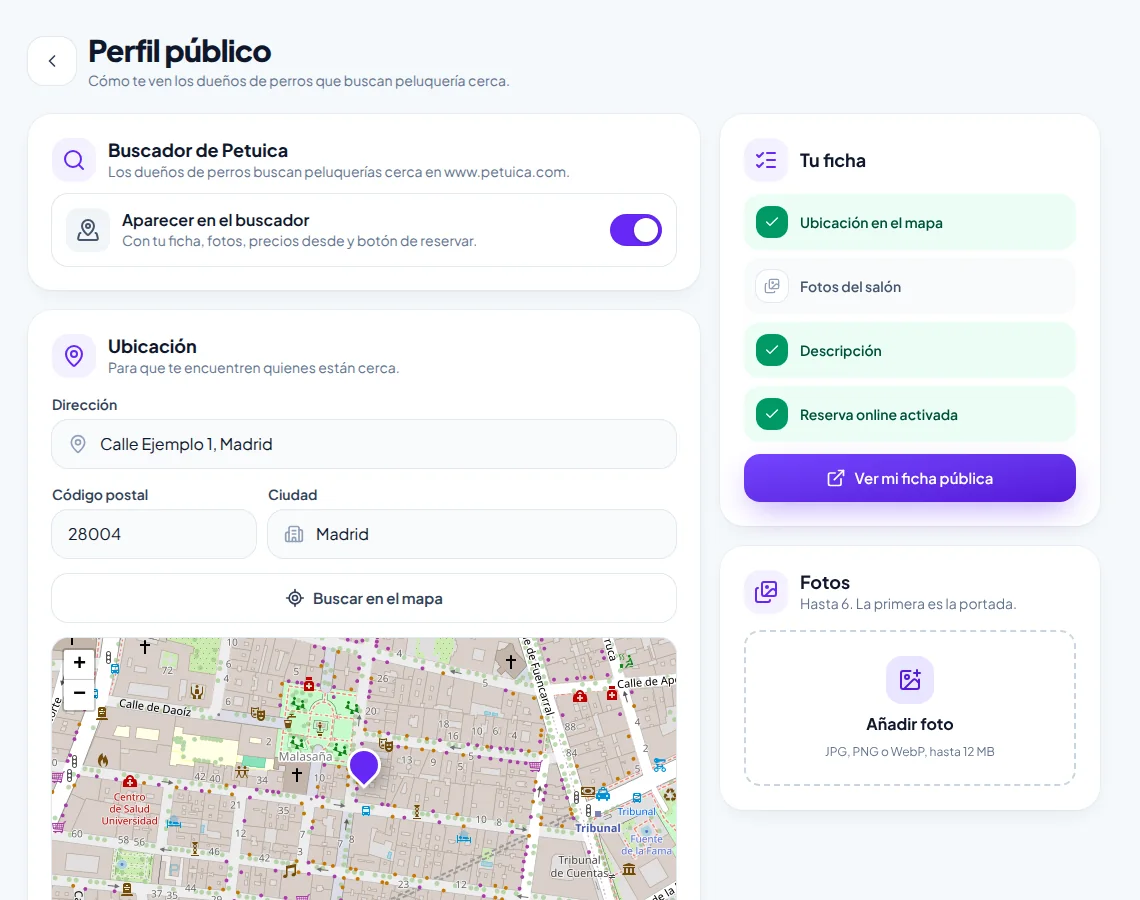Click the purple marker pin on the map
Screen dimensions: 1140x900
364,768
